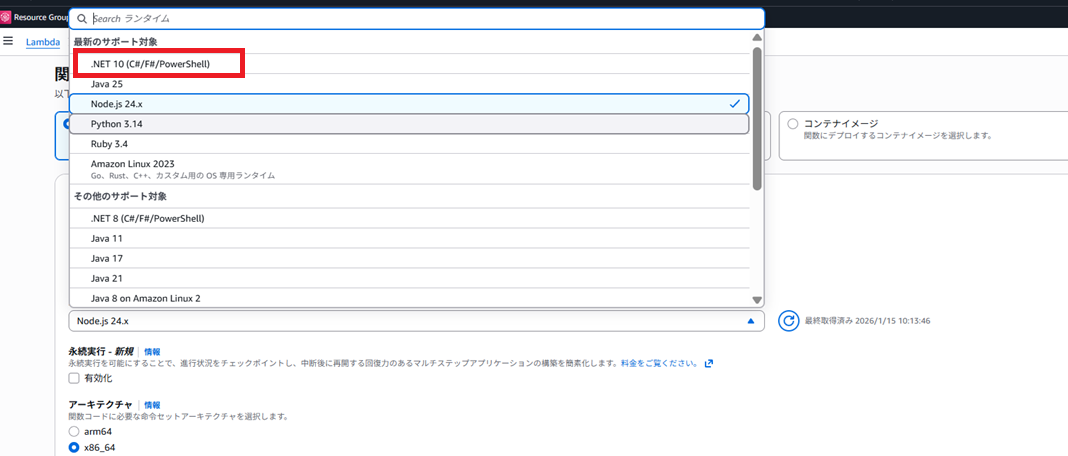
Task: Open the hamburger navigation menu
Action: [8, 41]
